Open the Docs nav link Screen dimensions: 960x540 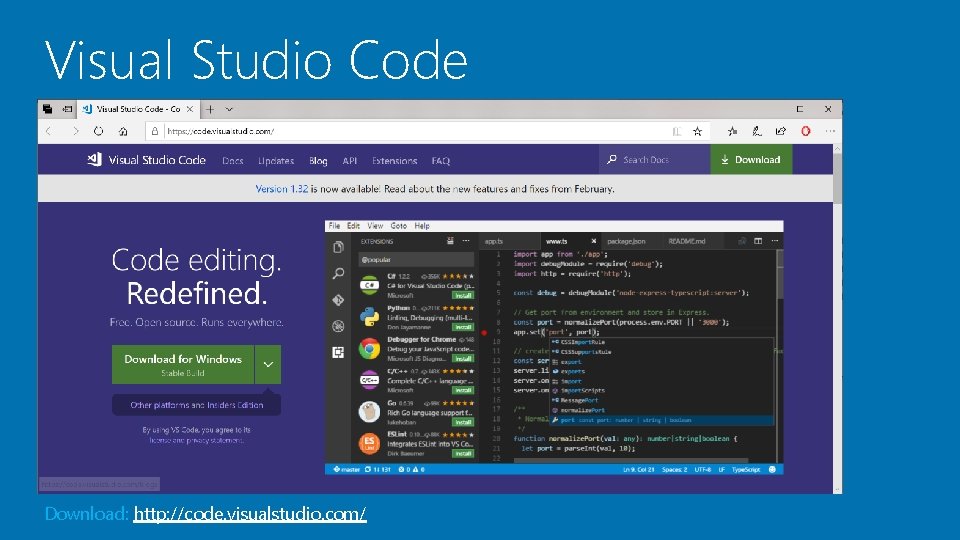click(x=233, y=160)
